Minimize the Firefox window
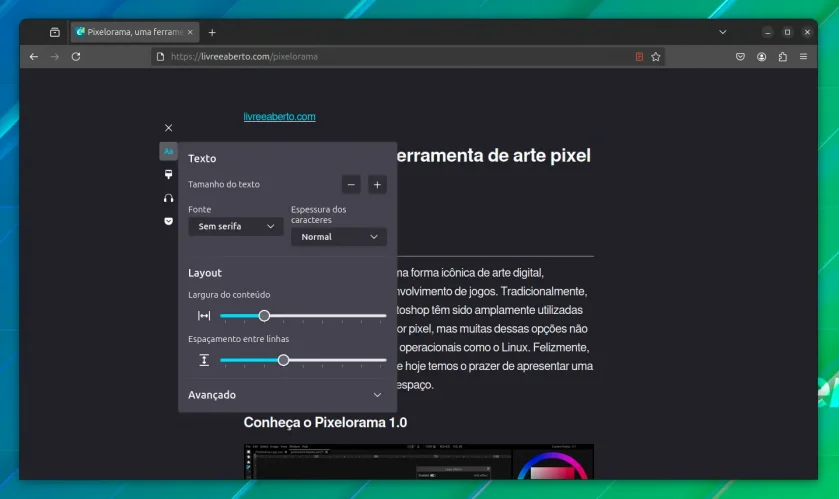The height and width of the screenshot is (499, 840). point(767,32)
